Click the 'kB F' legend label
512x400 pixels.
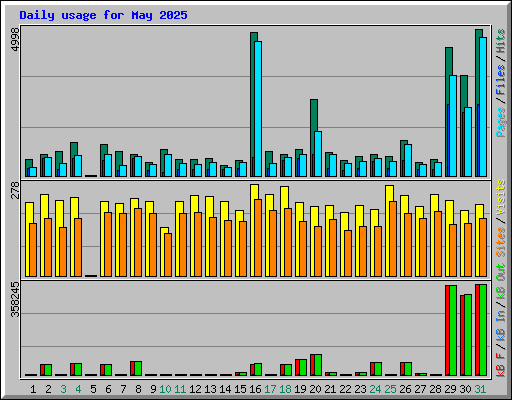(x=501, y=365)
